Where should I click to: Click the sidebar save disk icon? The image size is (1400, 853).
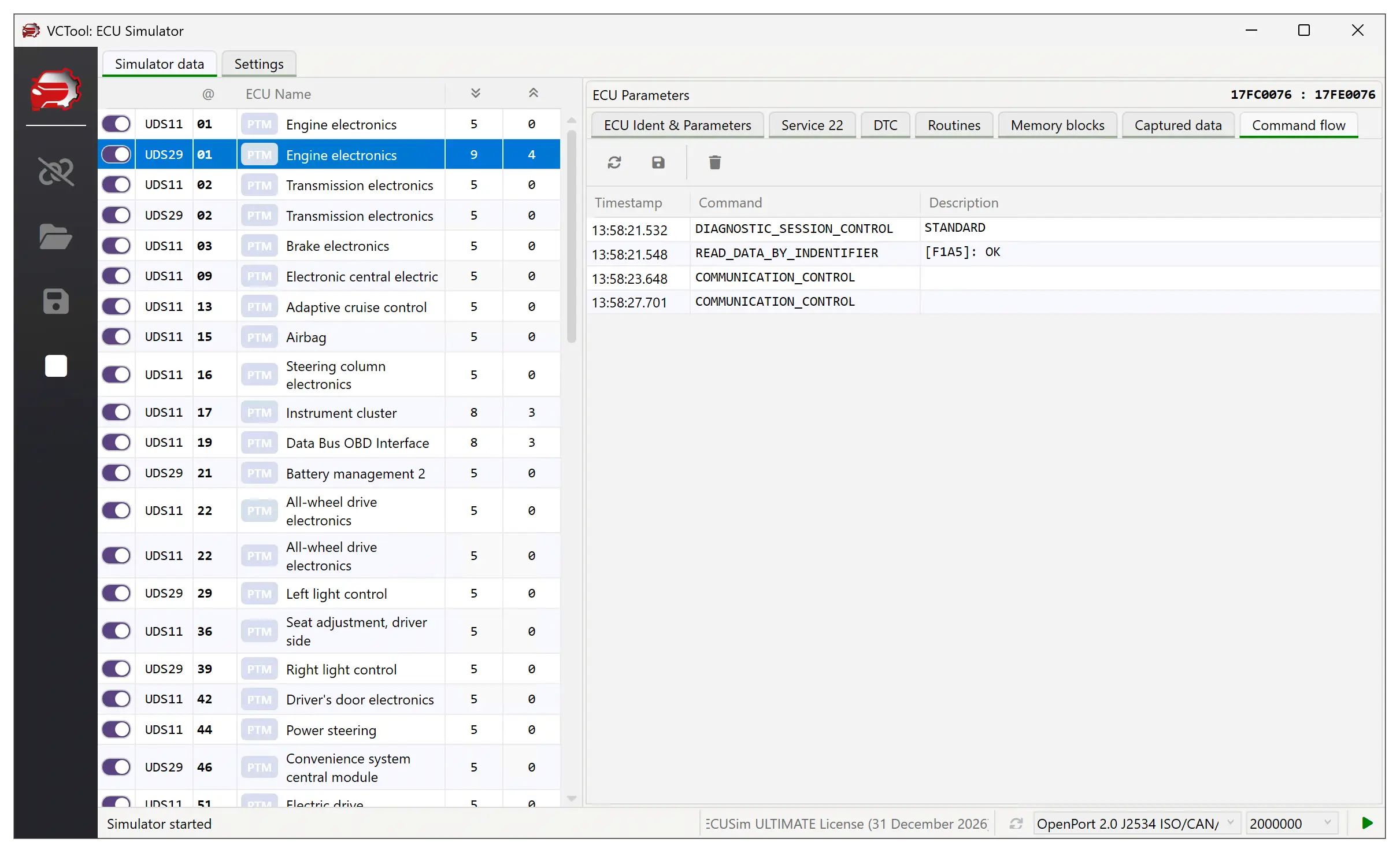pyautogui.click(x=56, y=302)
